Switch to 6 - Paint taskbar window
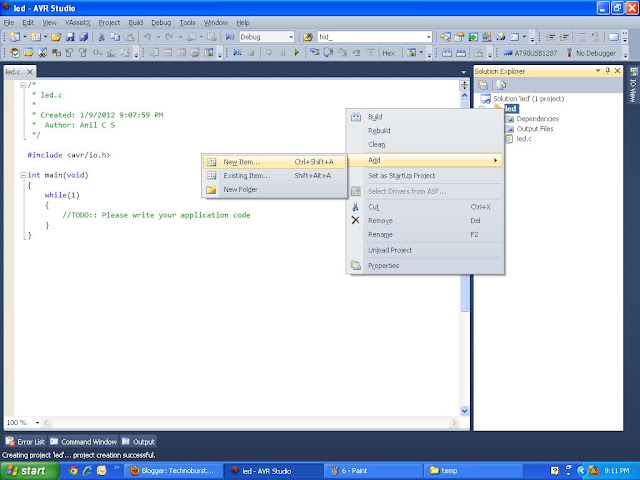This screenshot has height=480, width=640. click(373, 471)
